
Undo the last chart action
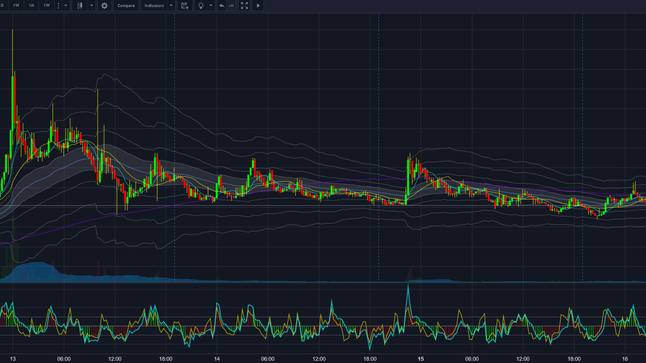tap(222, 6)
